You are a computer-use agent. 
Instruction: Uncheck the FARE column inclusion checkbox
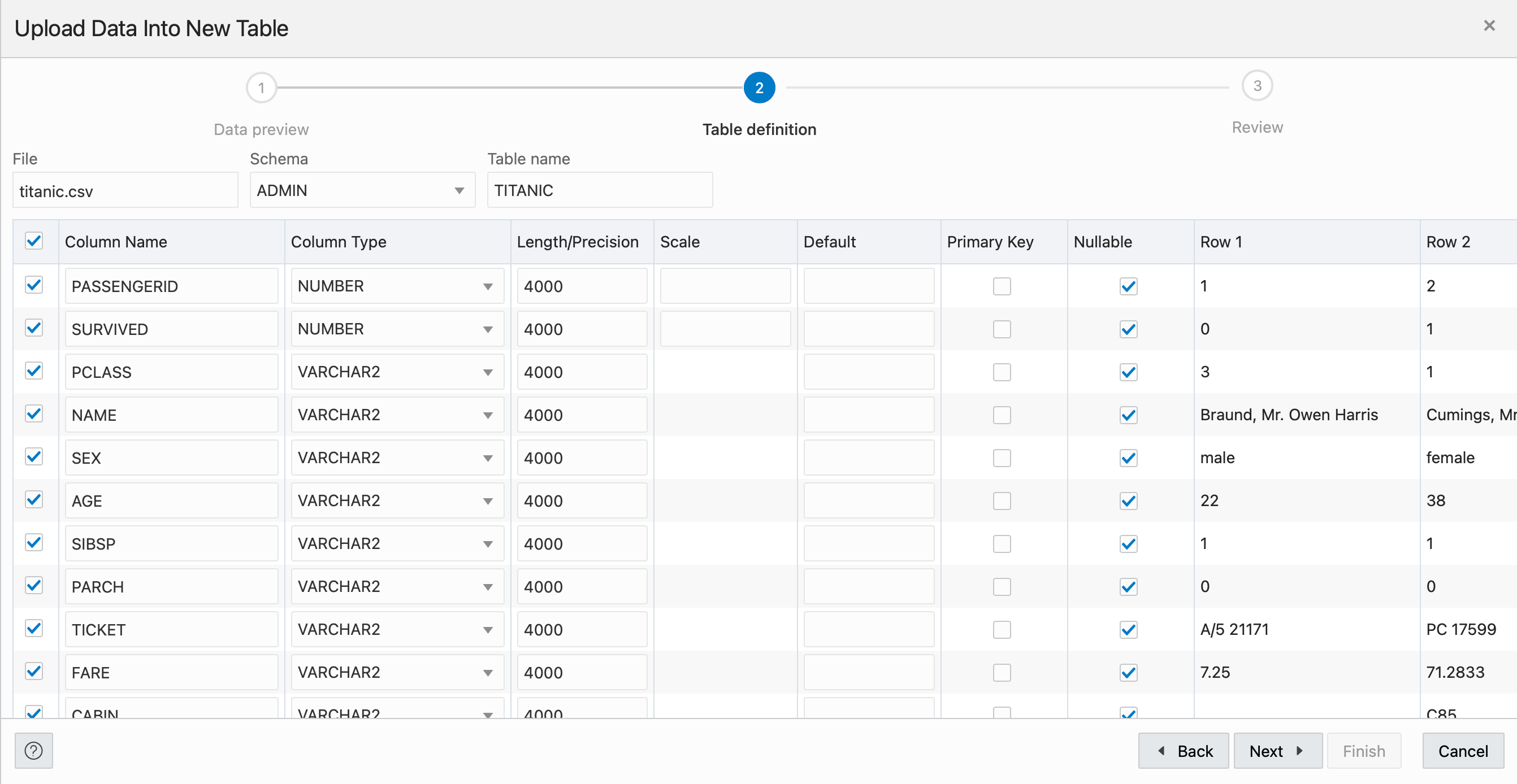click(x=33, y=672)
